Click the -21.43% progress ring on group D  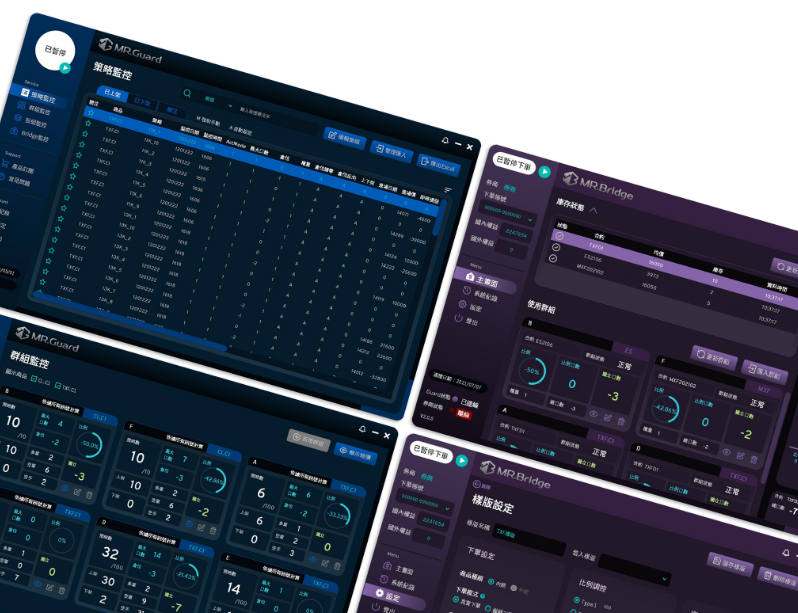[186, 576]
